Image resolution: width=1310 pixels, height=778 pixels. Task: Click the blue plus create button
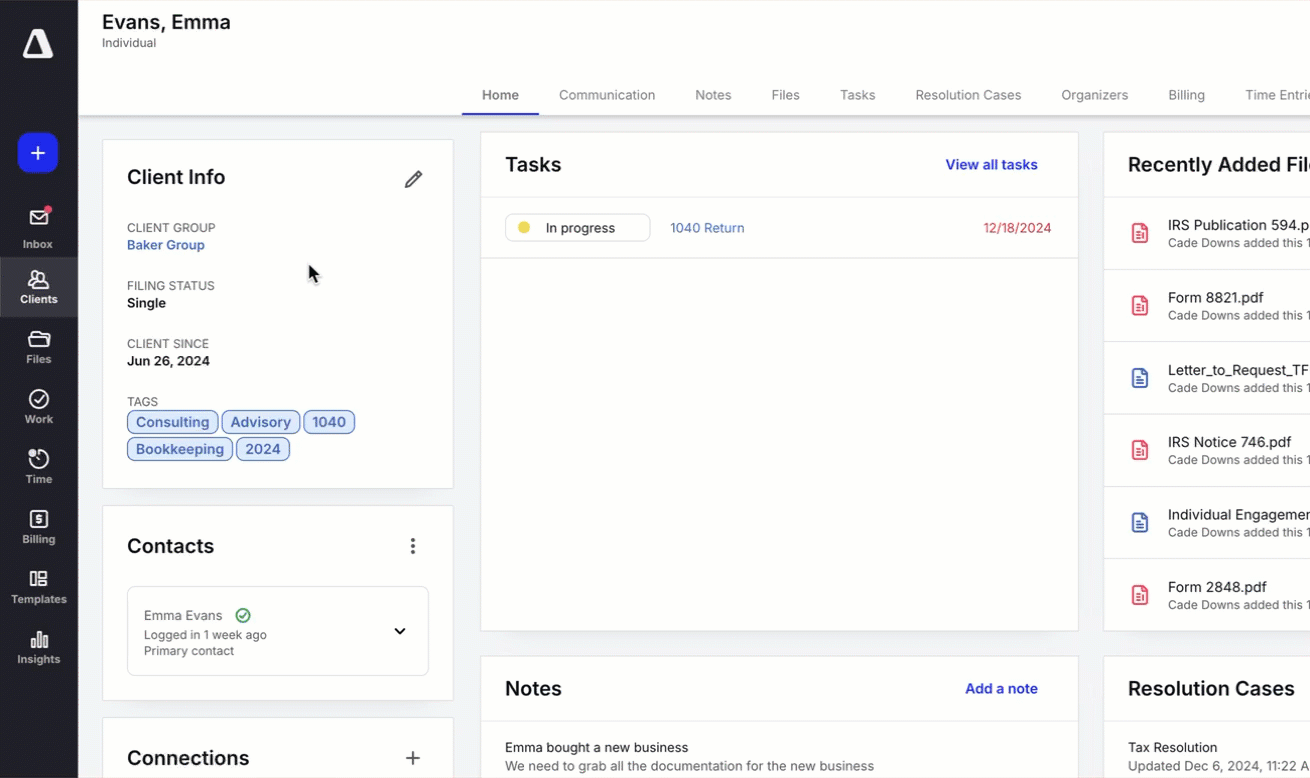[x=38, y=153]
